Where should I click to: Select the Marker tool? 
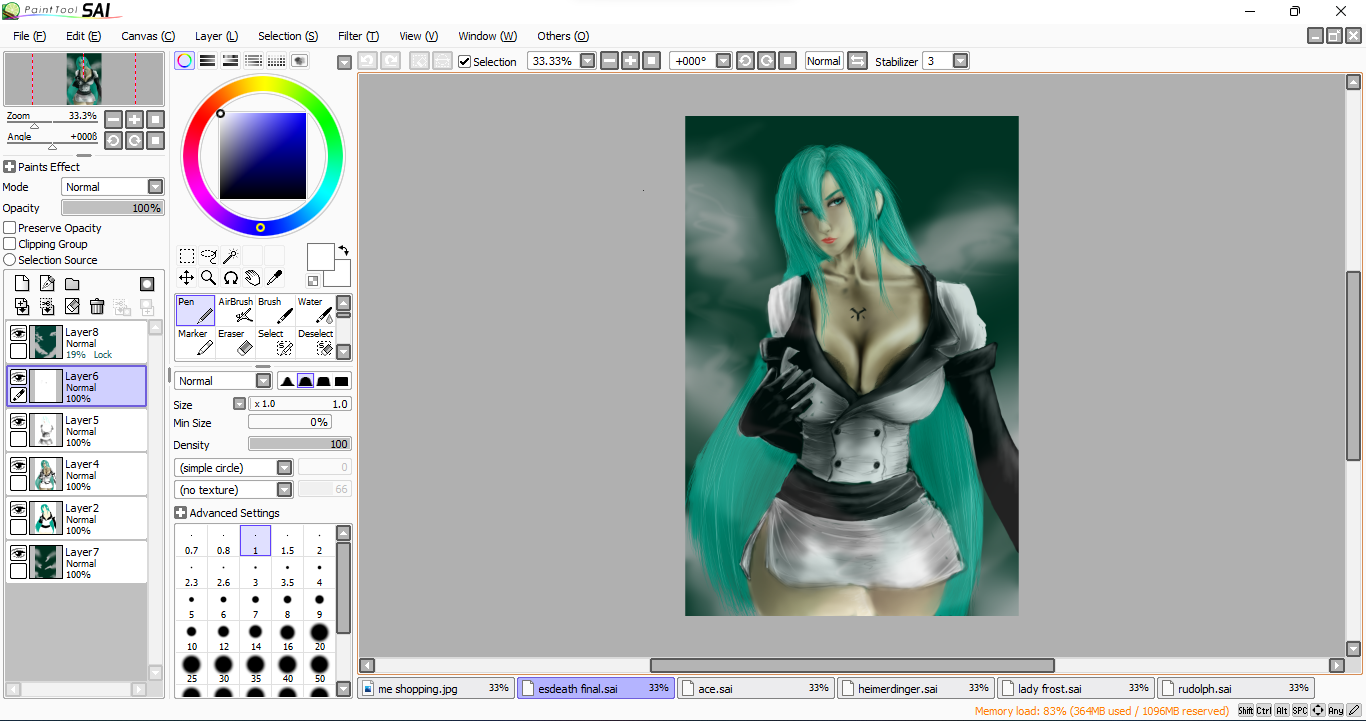[196, 342]
